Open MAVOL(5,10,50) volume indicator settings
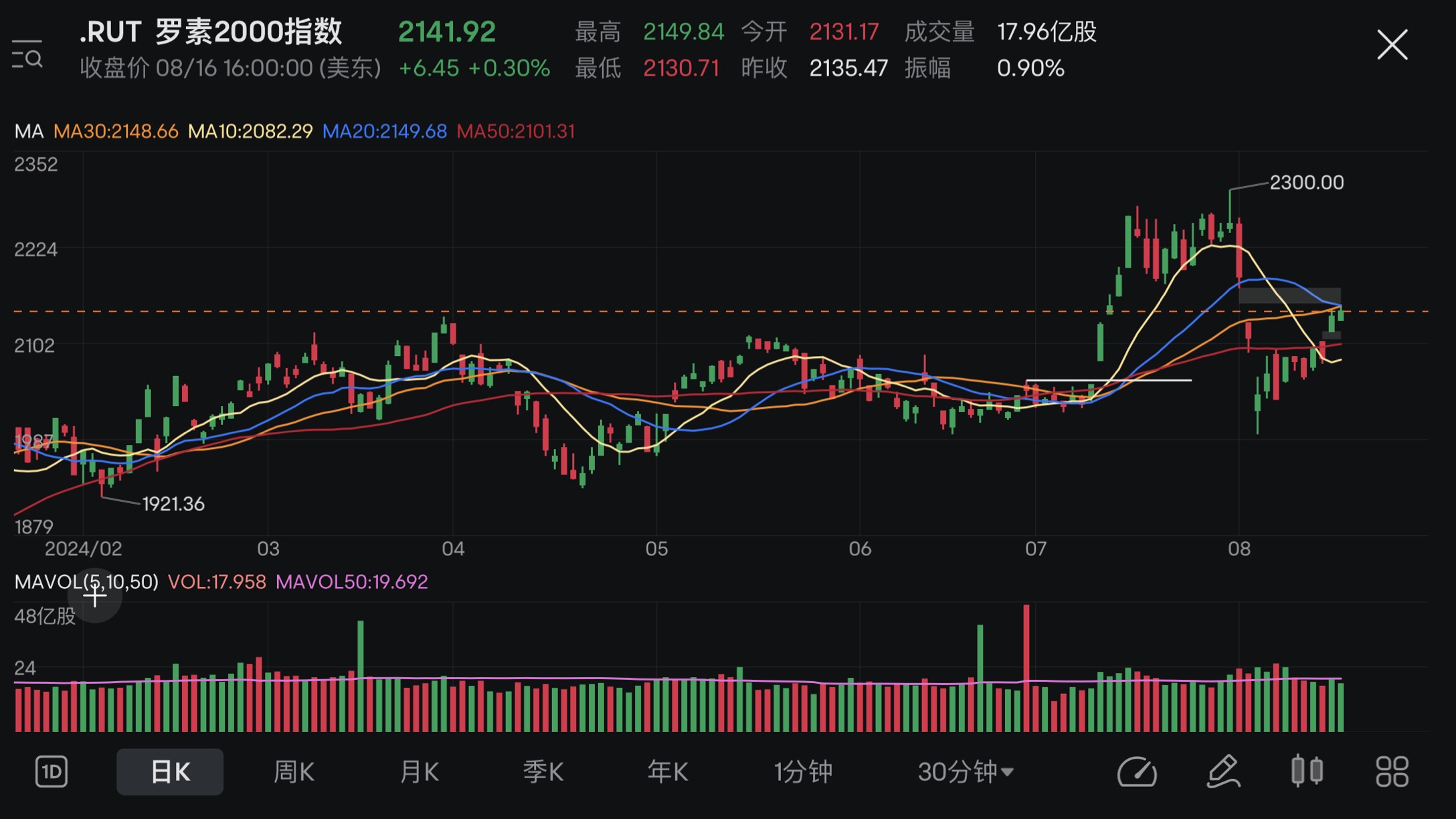1456x819 pixels. 86,581
